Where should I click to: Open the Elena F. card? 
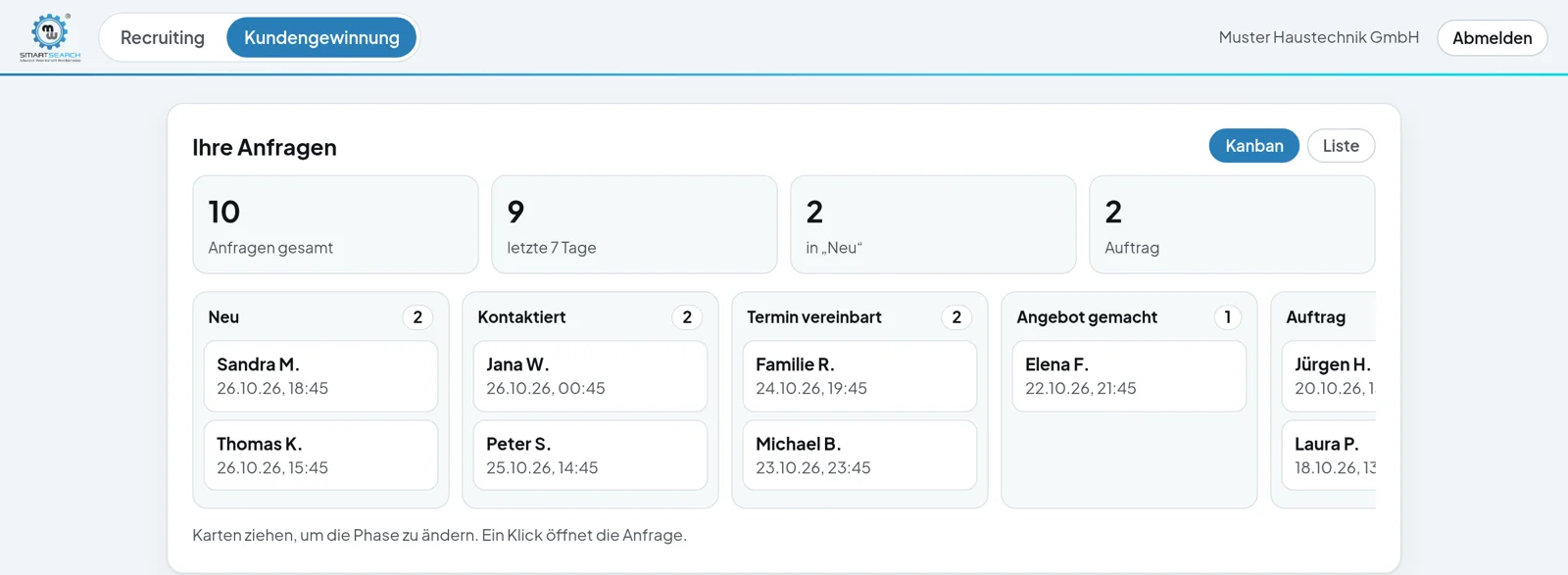tap(1129, 376)
